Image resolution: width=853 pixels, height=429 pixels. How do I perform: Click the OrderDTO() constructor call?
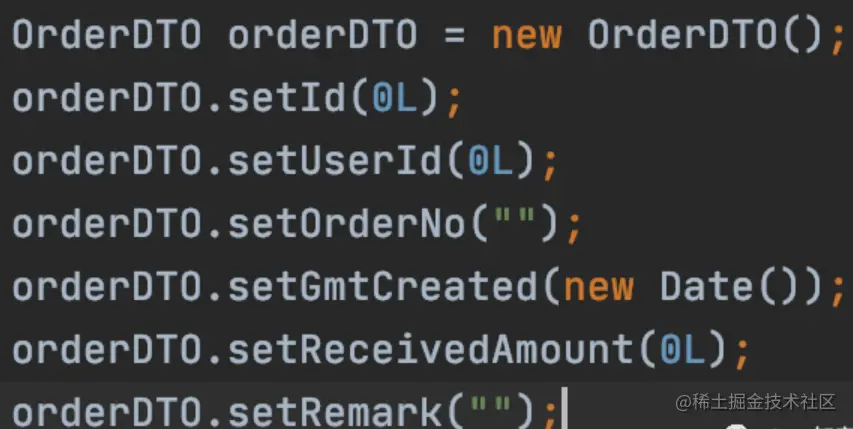[704, 35]
